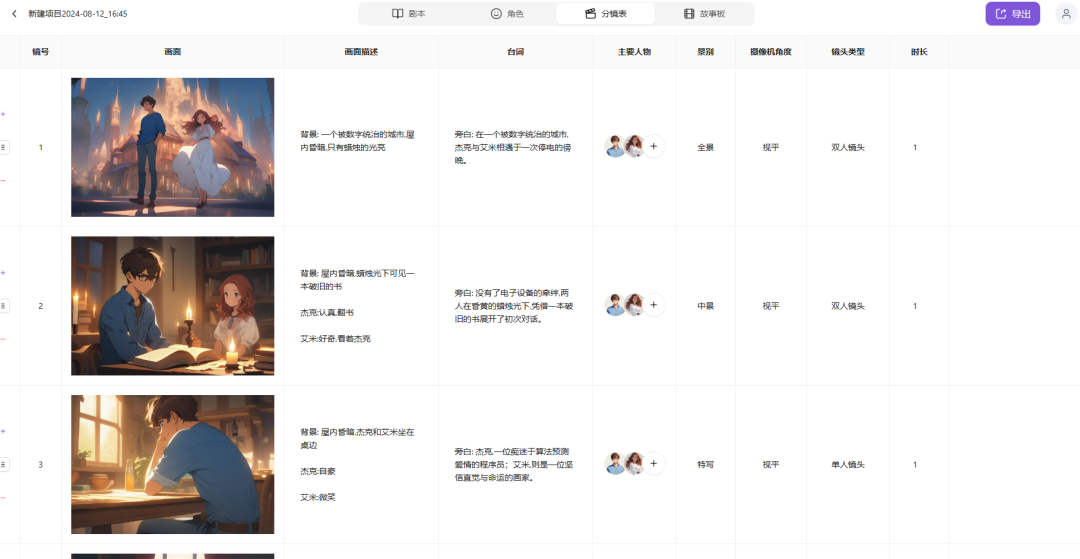Open the 故事板 tab
Image resolution: width=1080 pixels, height=559 pixels.
[x=704, y=14]
